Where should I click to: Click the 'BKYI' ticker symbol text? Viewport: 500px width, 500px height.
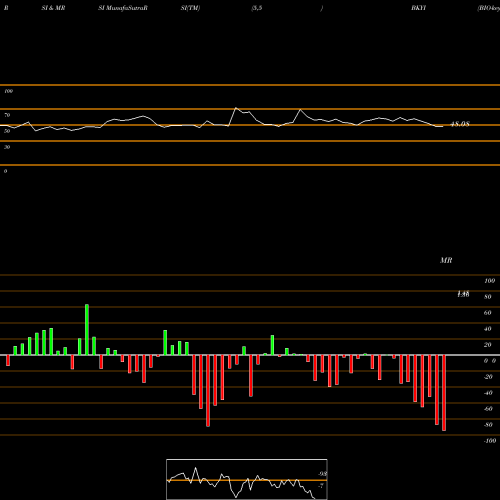(x=418, y=8)
